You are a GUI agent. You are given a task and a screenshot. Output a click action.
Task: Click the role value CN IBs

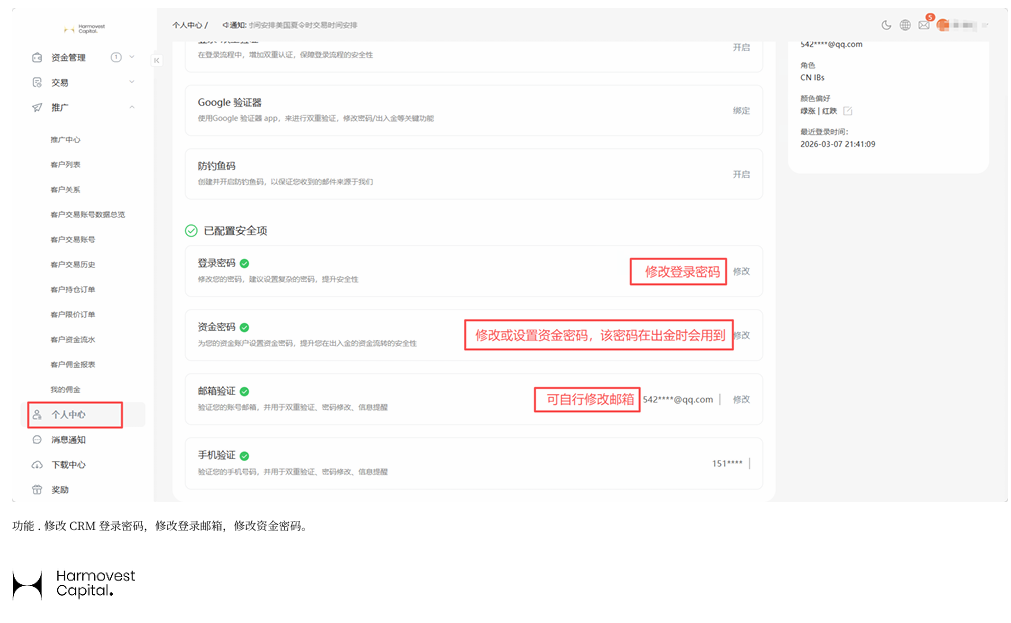[812, 78]
